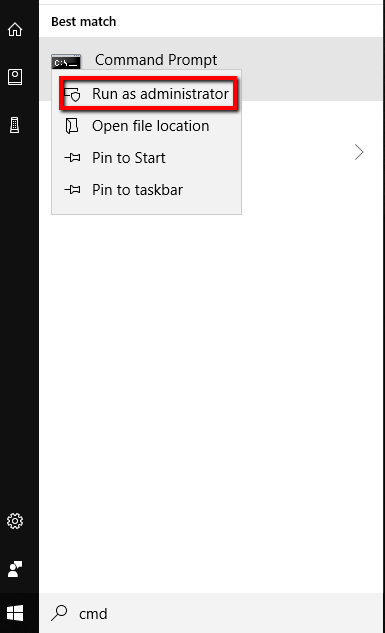Click the shield icon for Run as administrator

(x=73, y=94)
